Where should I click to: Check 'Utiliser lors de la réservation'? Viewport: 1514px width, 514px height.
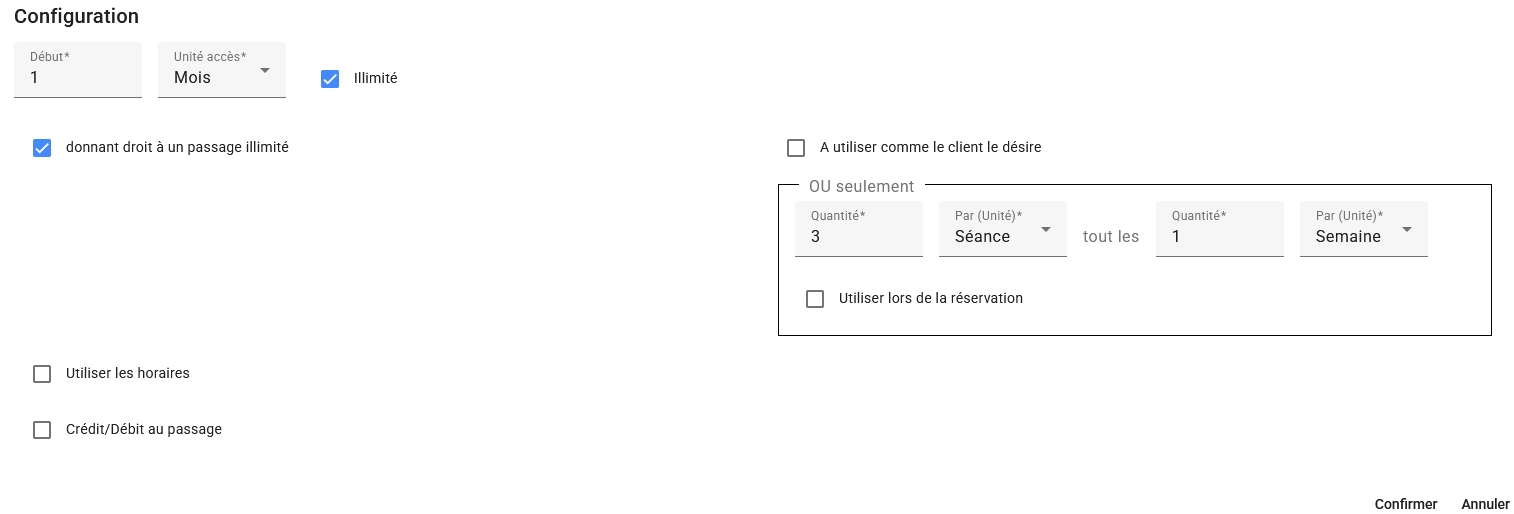coord(815,299)
